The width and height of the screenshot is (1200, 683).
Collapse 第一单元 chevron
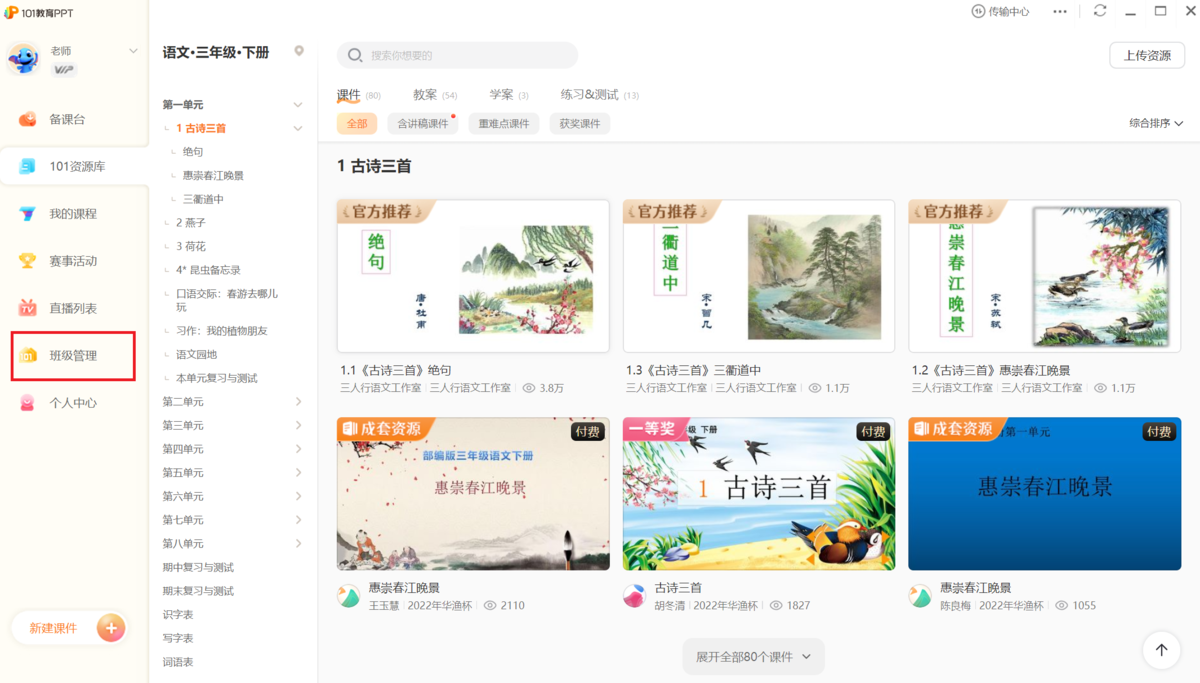point(297,104)
